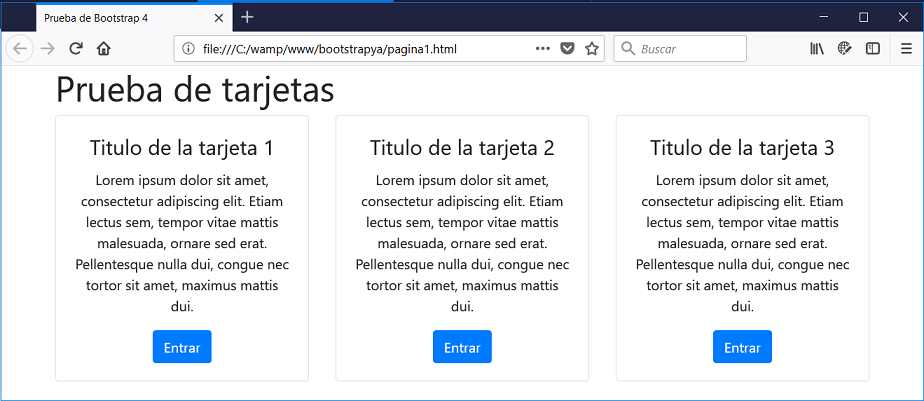The height and width of the screenshot is (401, 924).
Task: Click Entrar button in tarjeta 1
Action: click(x=182, y=347)
